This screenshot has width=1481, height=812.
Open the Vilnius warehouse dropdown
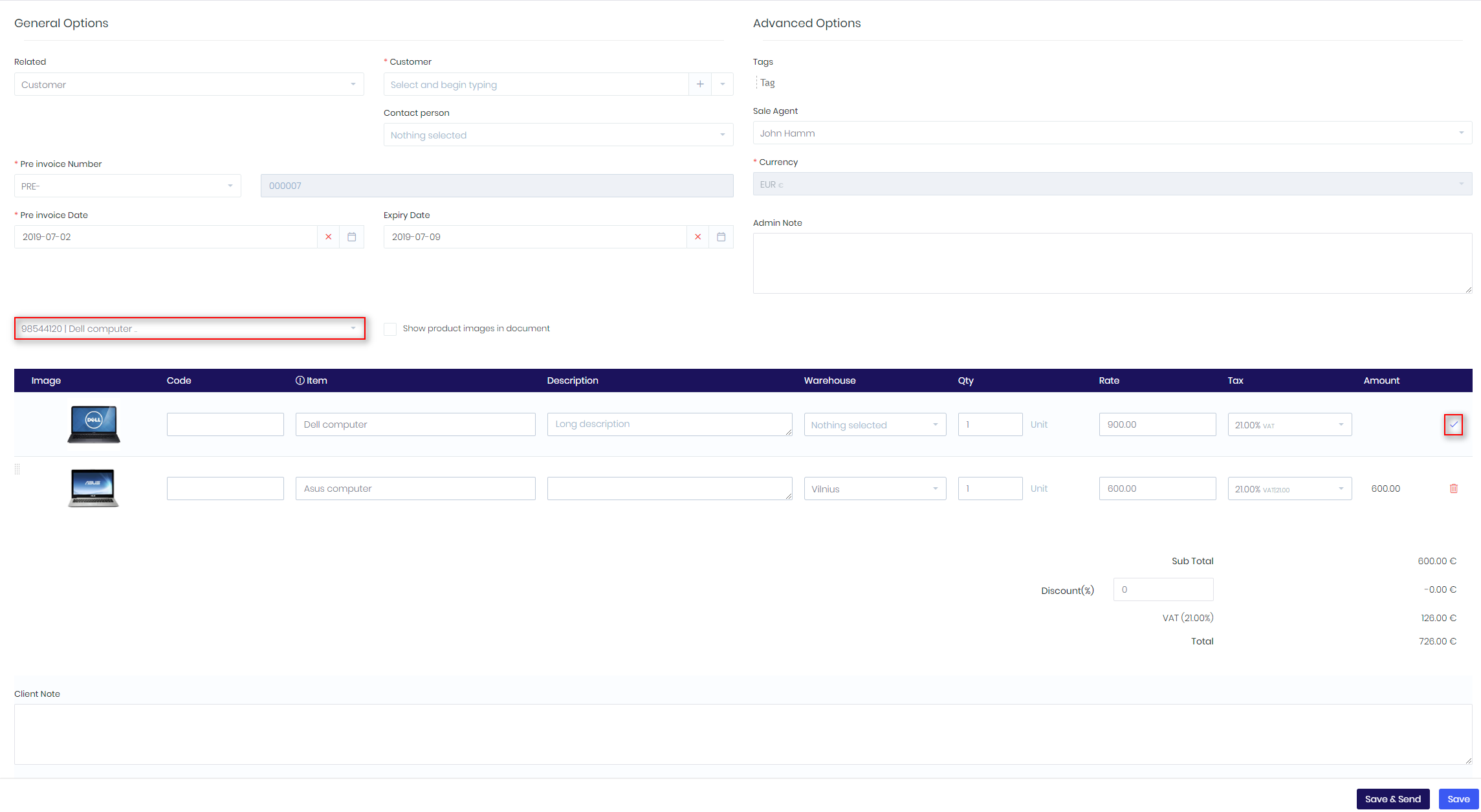tap(875, 488)
